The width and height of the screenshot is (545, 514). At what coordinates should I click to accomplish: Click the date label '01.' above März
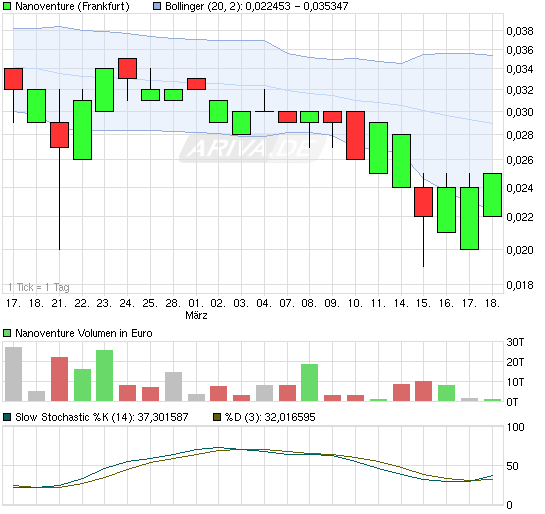[x=196, y=303]
